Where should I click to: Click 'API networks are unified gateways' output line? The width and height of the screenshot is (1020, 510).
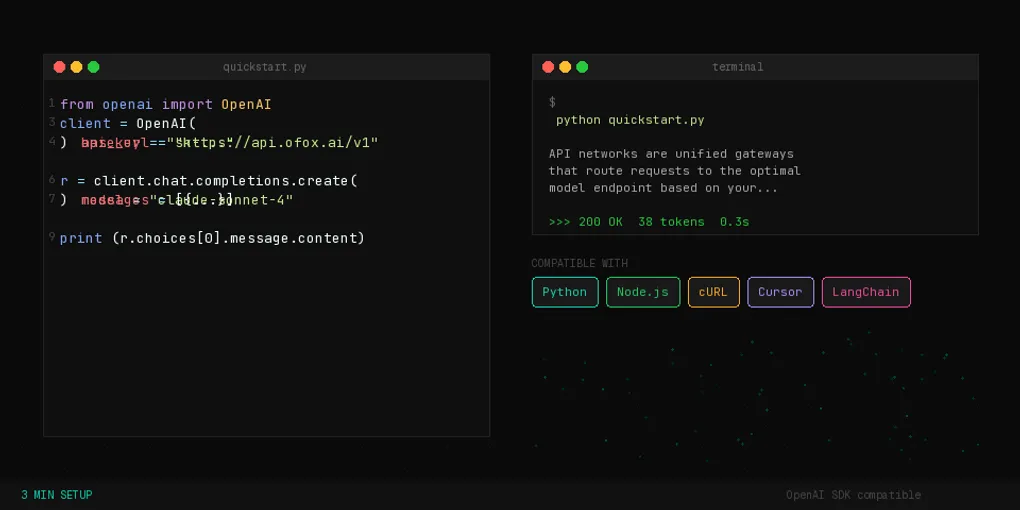click(x=671, y=154)
